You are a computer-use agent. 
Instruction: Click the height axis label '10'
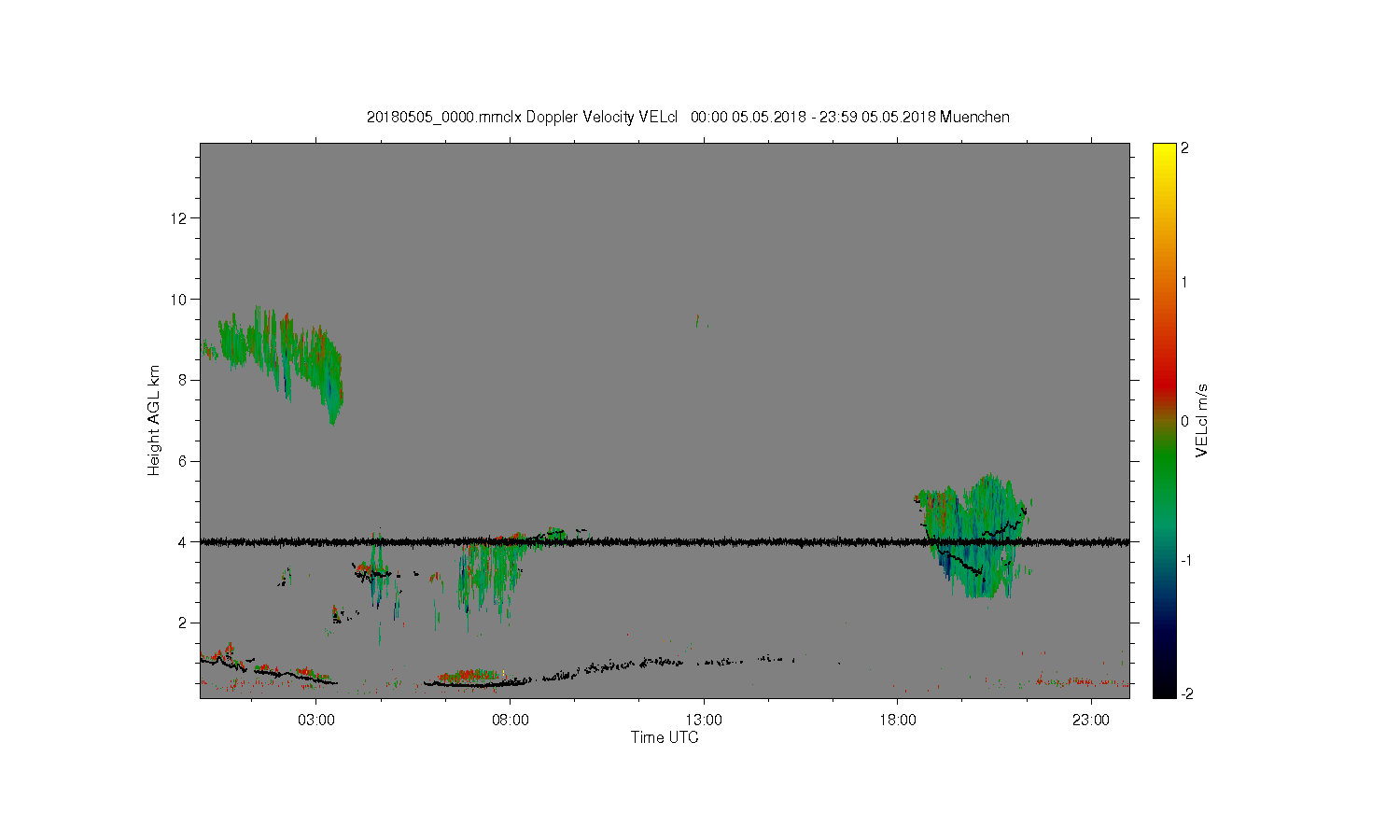click(179, 300)
